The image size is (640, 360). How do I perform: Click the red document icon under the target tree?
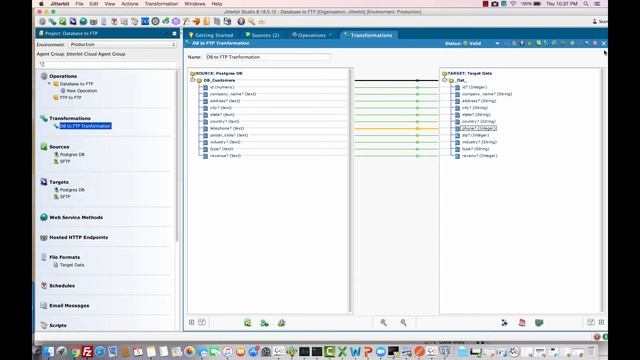click(522, 322)
